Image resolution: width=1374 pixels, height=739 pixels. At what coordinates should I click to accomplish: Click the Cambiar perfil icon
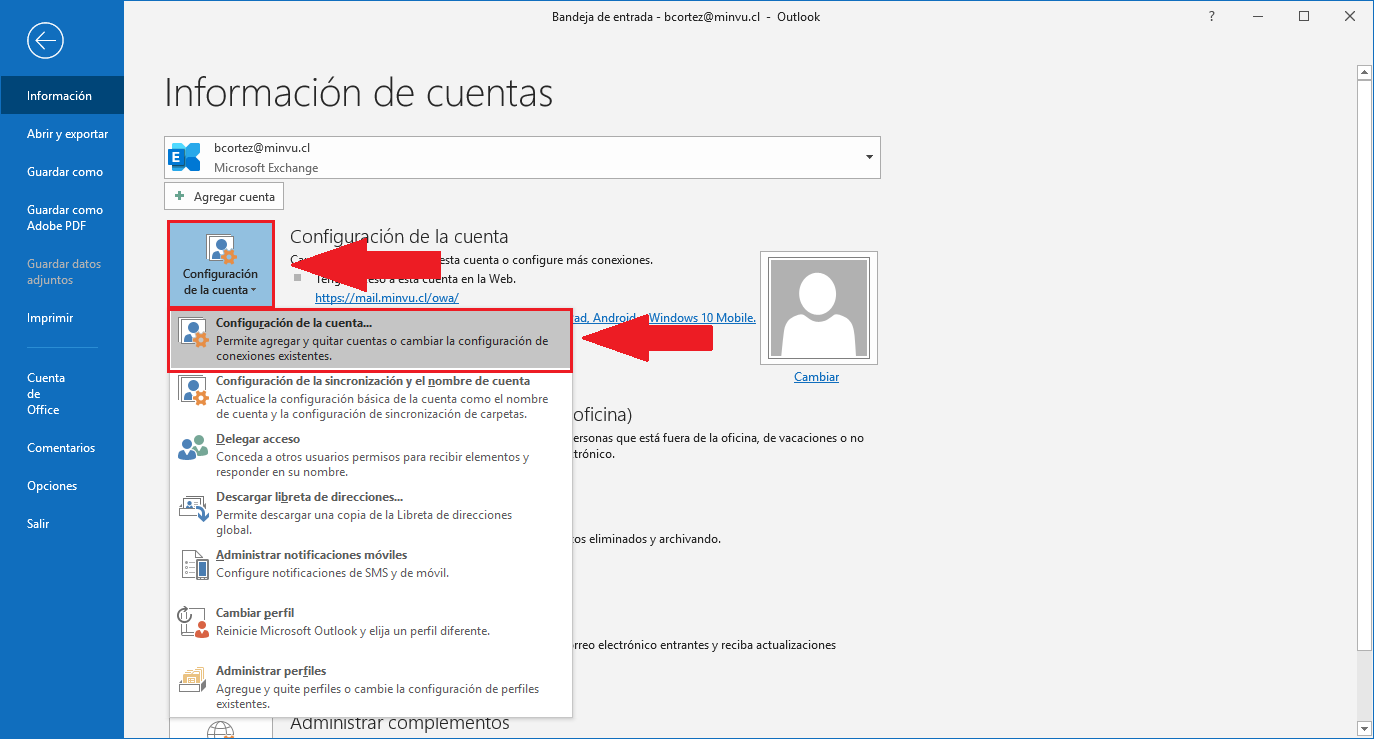[x=193, y=622]
